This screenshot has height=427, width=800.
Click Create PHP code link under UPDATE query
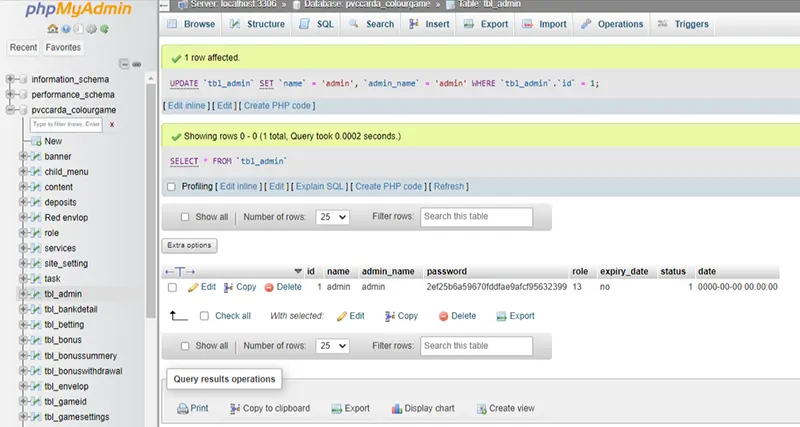pyautogui.click(x=277, y=106)
